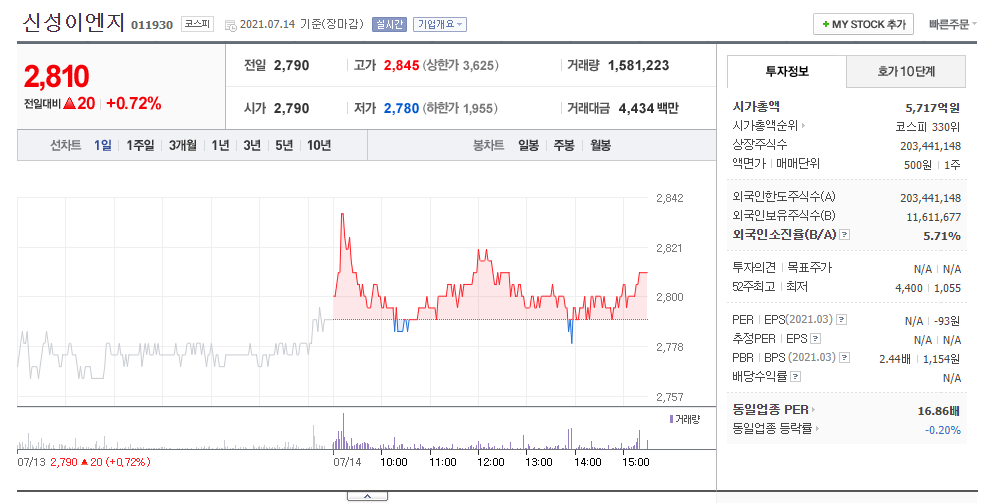
Task: Click the 52주최고 value 4,400
Action: (908, 289)
